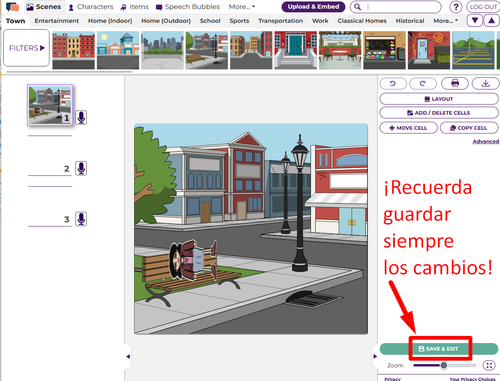Select empty cell 3 in the sidebar

pyautogui.click(x=50, y=206)
